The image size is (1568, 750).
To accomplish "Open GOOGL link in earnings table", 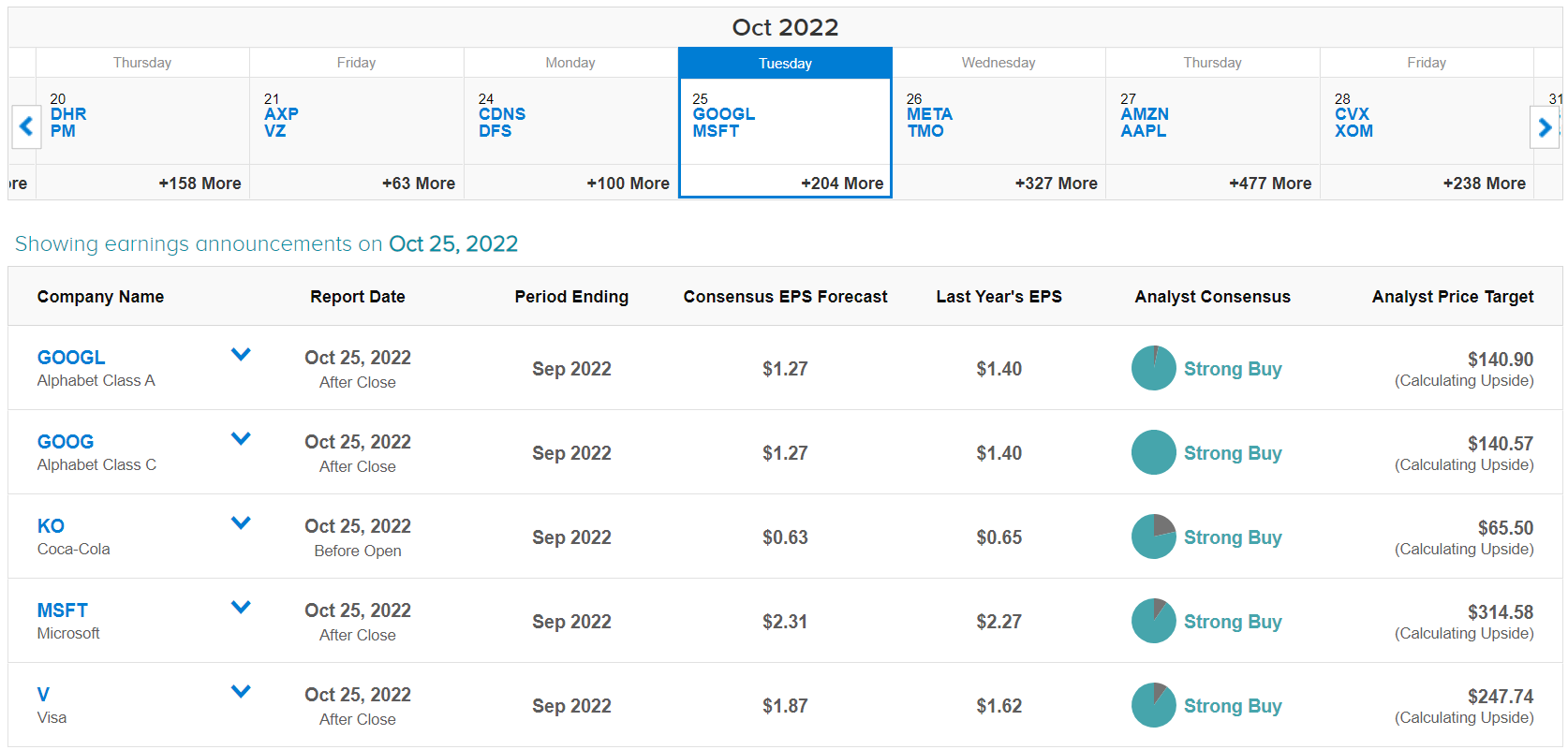I will 71,358.
